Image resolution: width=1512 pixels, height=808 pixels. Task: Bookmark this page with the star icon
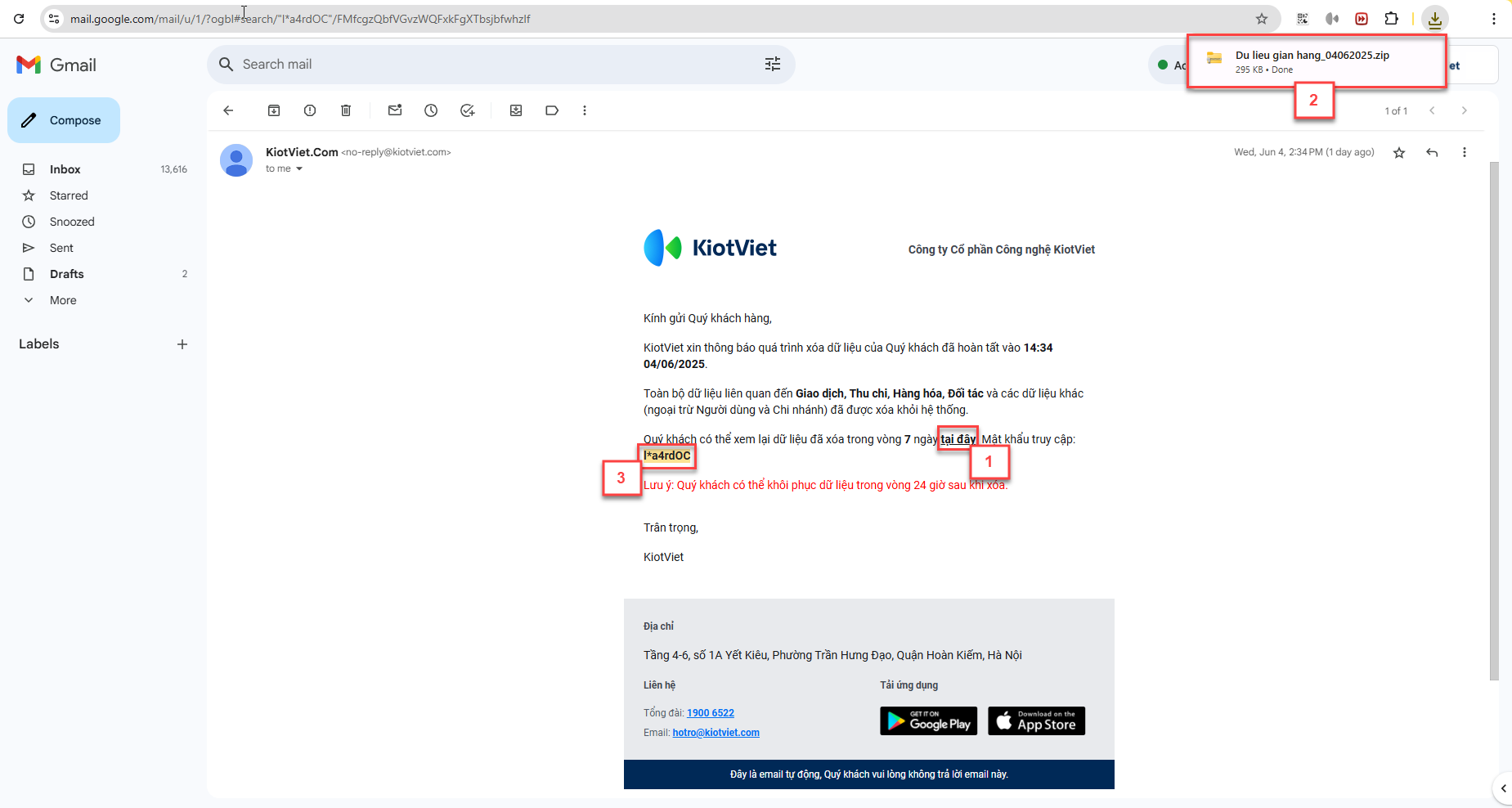1262,19
